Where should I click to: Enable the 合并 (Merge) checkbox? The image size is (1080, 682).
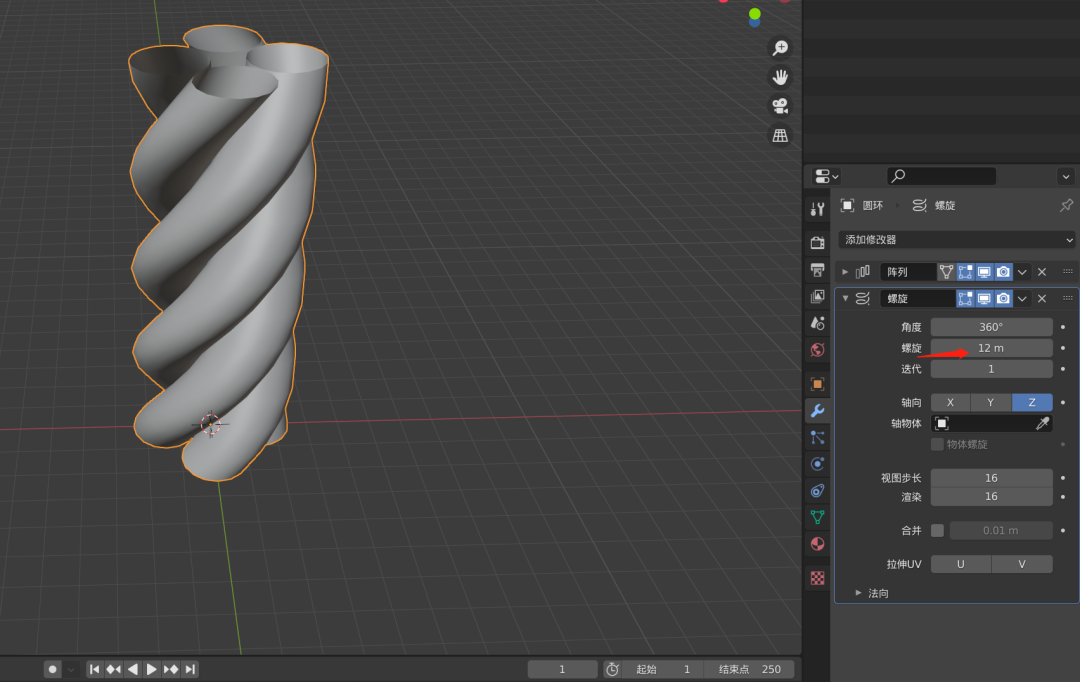pyautogui.click(x=937, y=530)
